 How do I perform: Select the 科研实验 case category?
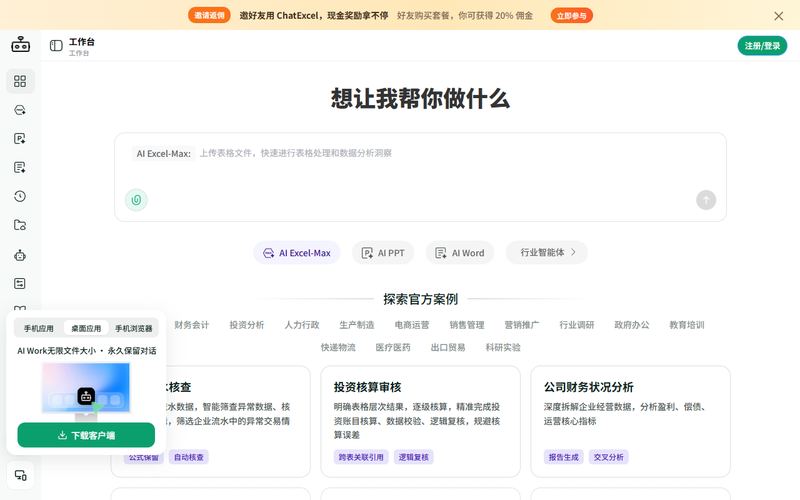[503, 347]
